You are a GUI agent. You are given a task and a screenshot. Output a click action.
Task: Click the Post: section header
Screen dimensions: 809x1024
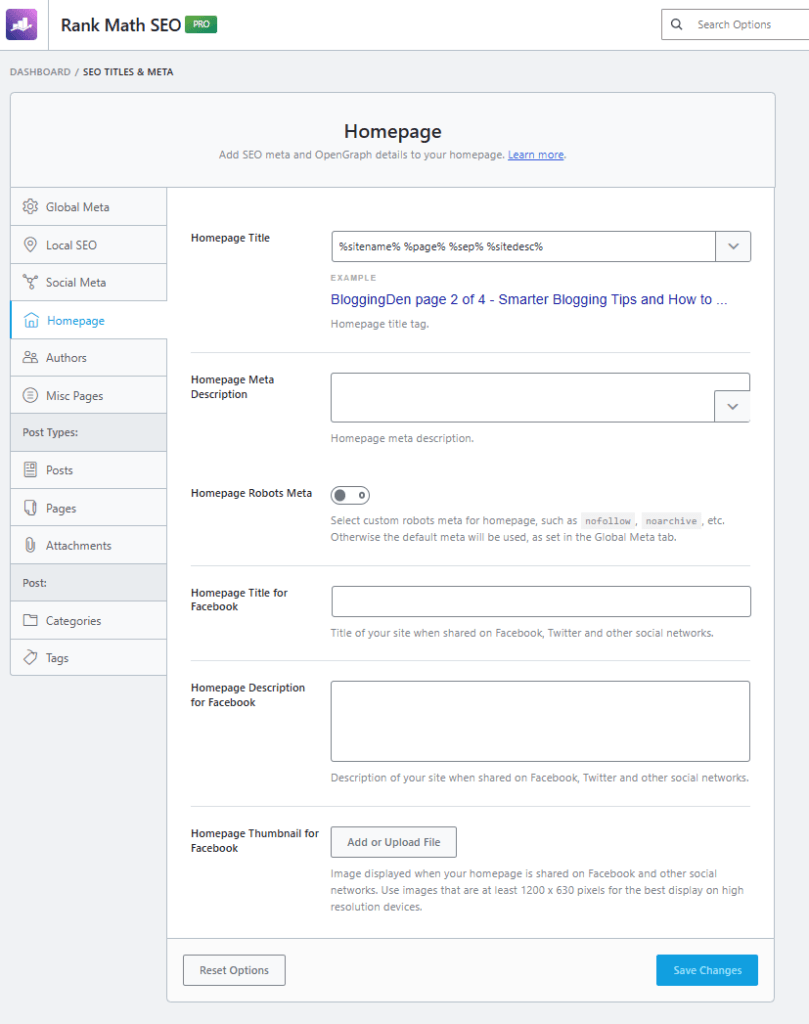tap(89, 583)
